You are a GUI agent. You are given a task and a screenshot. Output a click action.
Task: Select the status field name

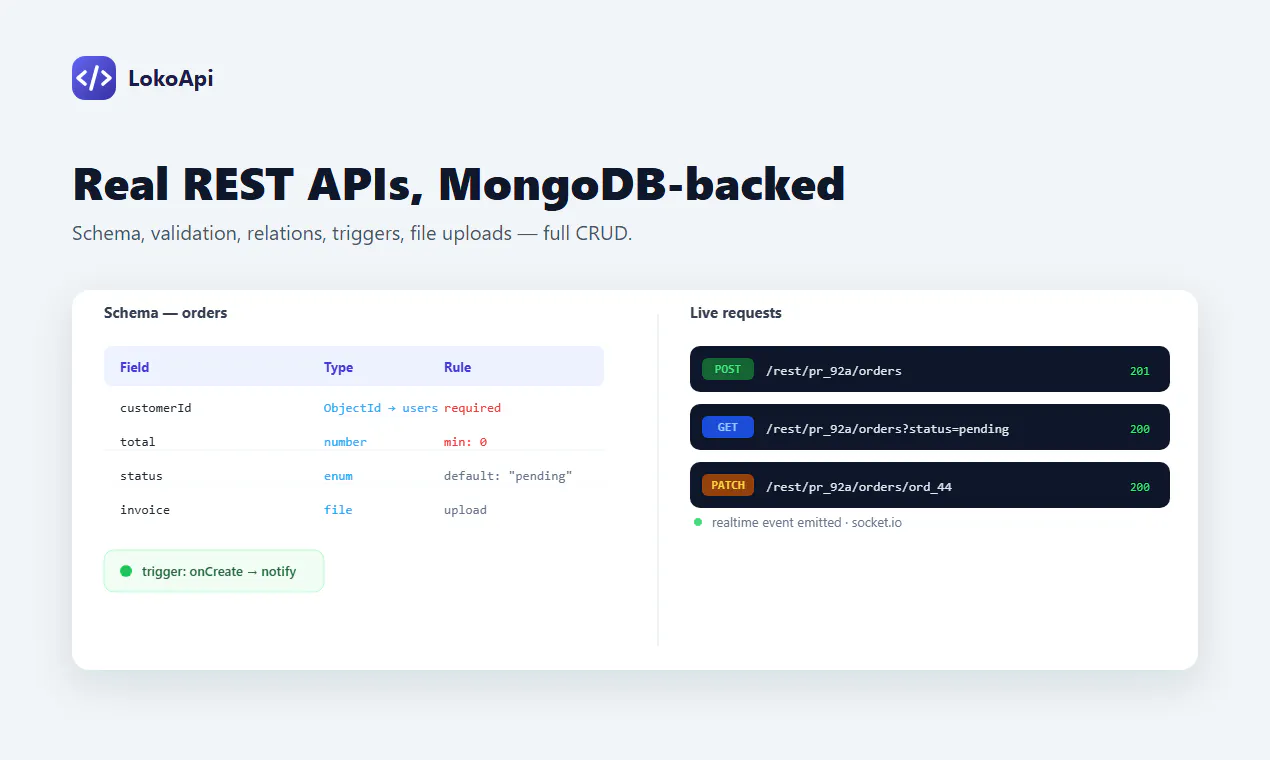[141, 476]
